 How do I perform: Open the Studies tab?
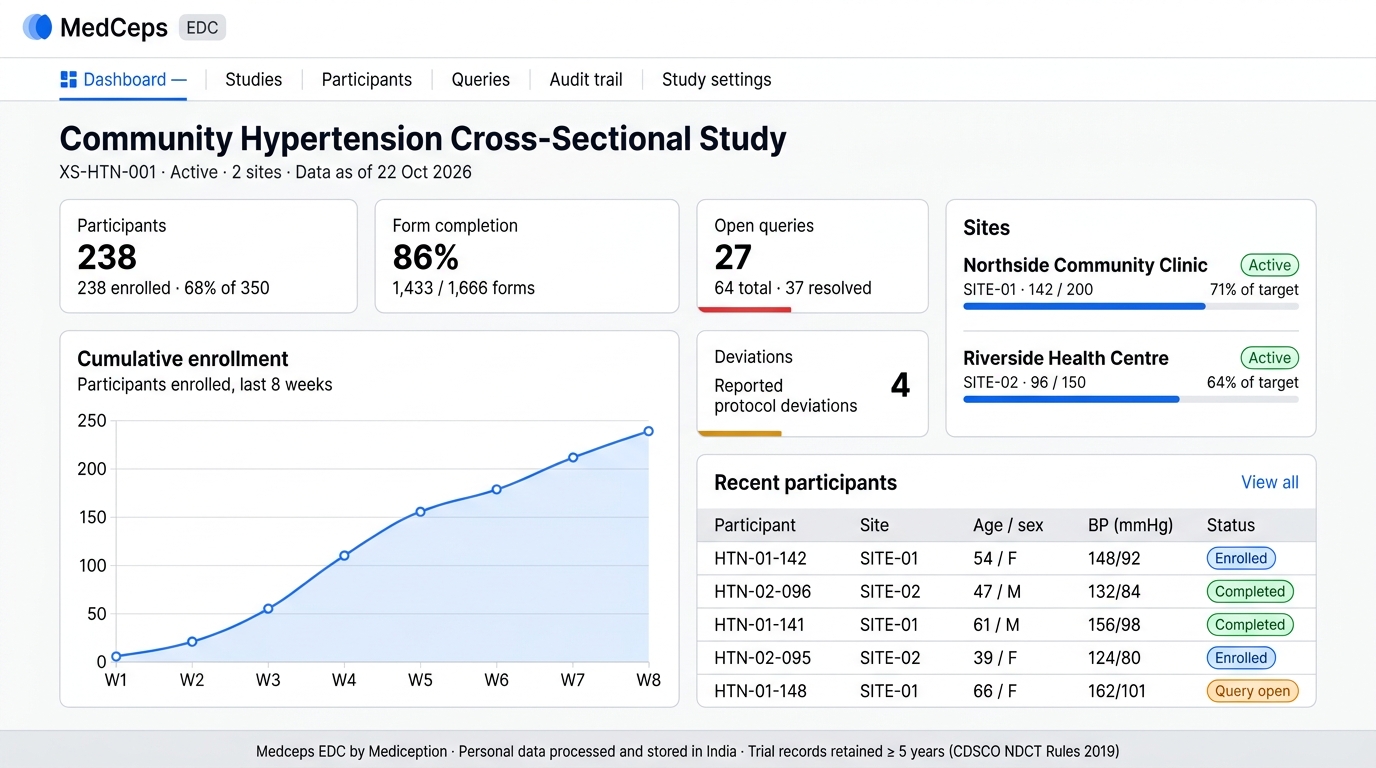[x=253, y=79]
